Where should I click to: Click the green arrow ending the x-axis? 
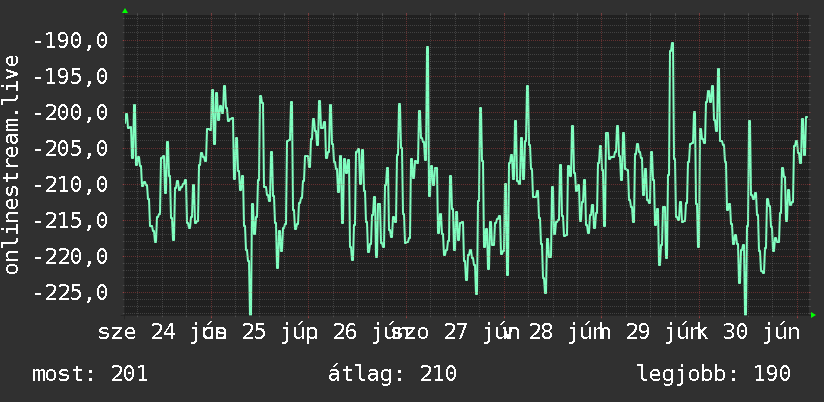813,315
